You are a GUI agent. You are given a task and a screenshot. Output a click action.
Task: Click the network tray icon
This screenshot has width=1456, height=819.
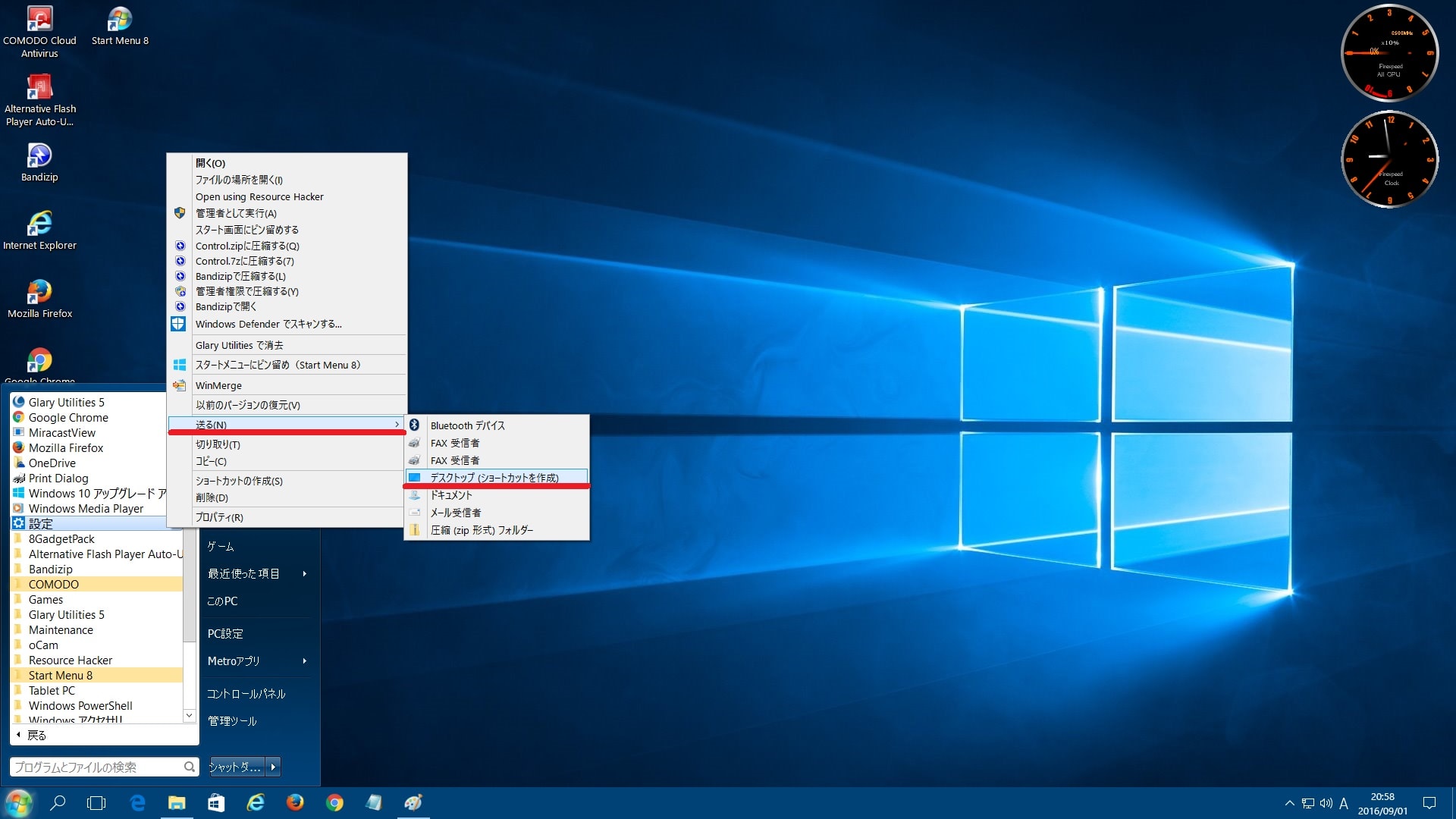pos(1308,803)
